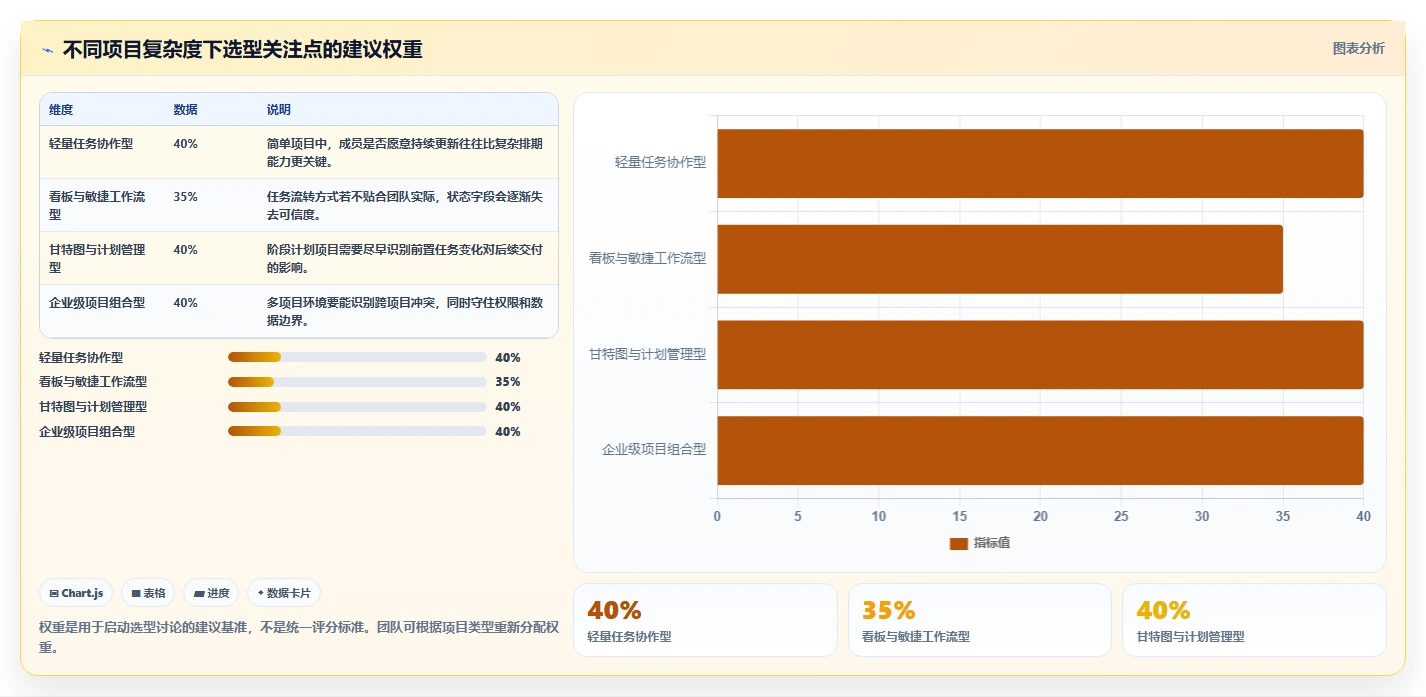The image size is (1426, 697).
Task: Select the 轻量任务协作型 cell in the table
Action: click(x=91, y=144)
